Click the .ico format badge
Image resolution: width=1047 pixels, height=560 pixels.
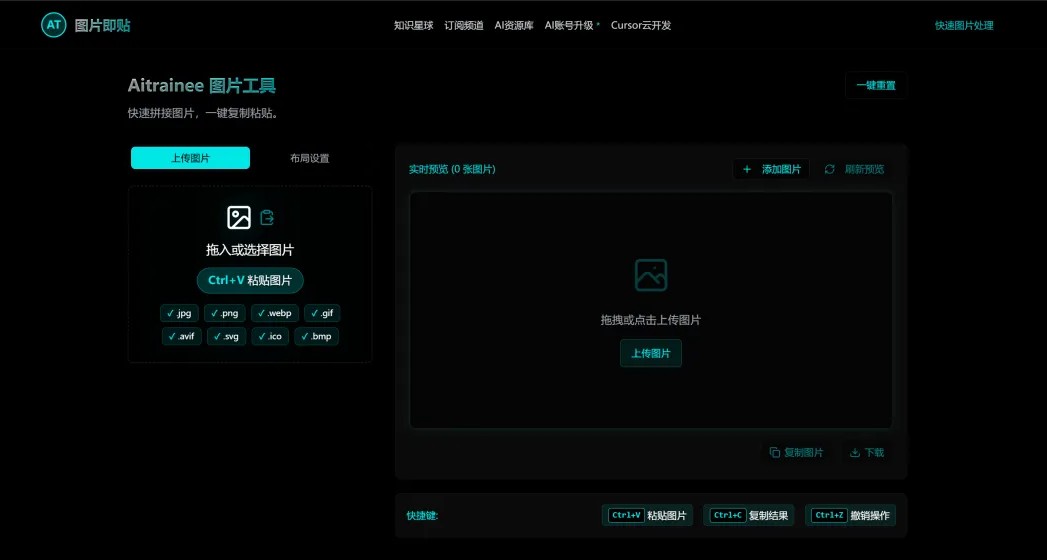270,336
